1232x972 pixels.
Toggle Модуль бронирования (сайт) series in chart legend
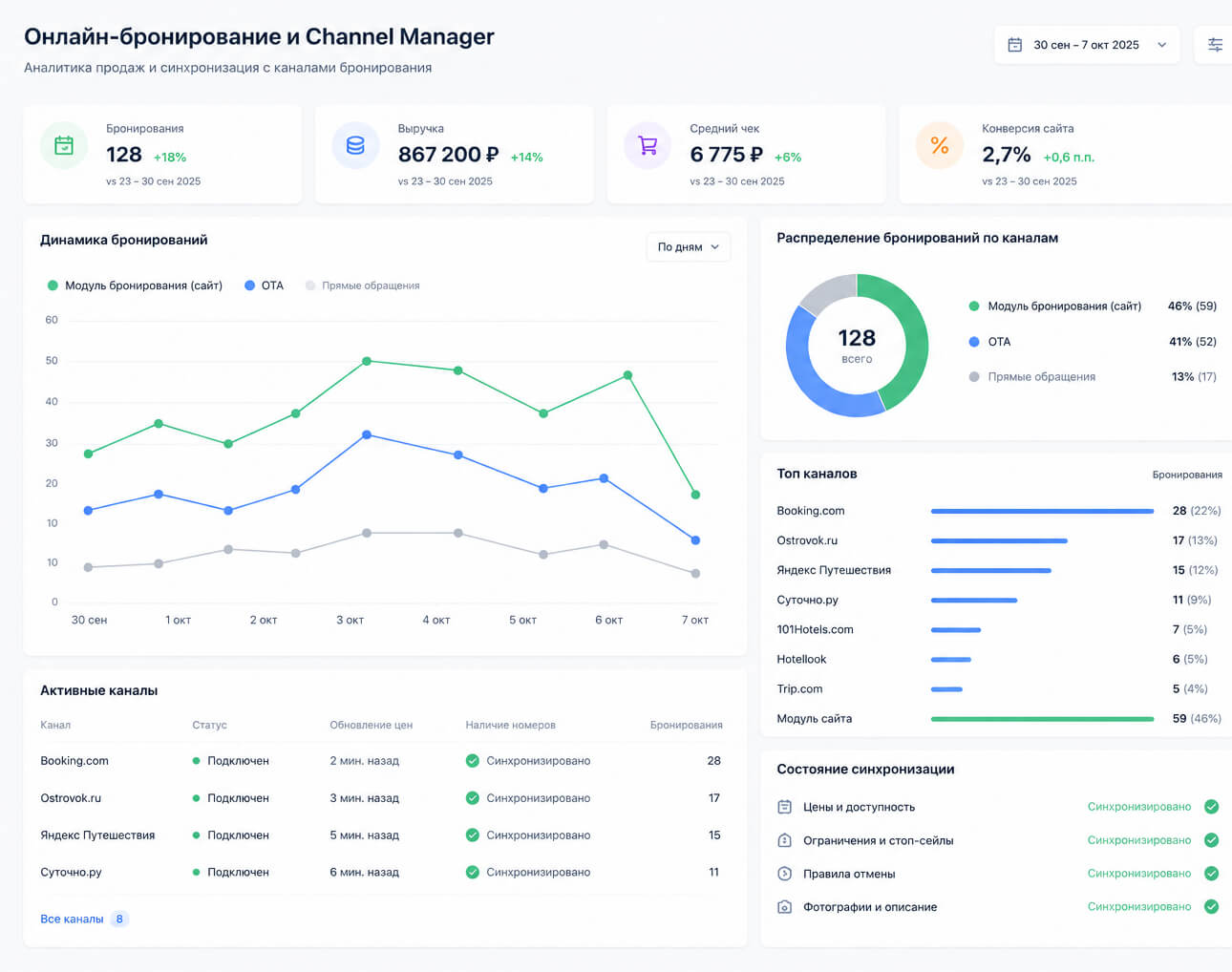point(135,285)
